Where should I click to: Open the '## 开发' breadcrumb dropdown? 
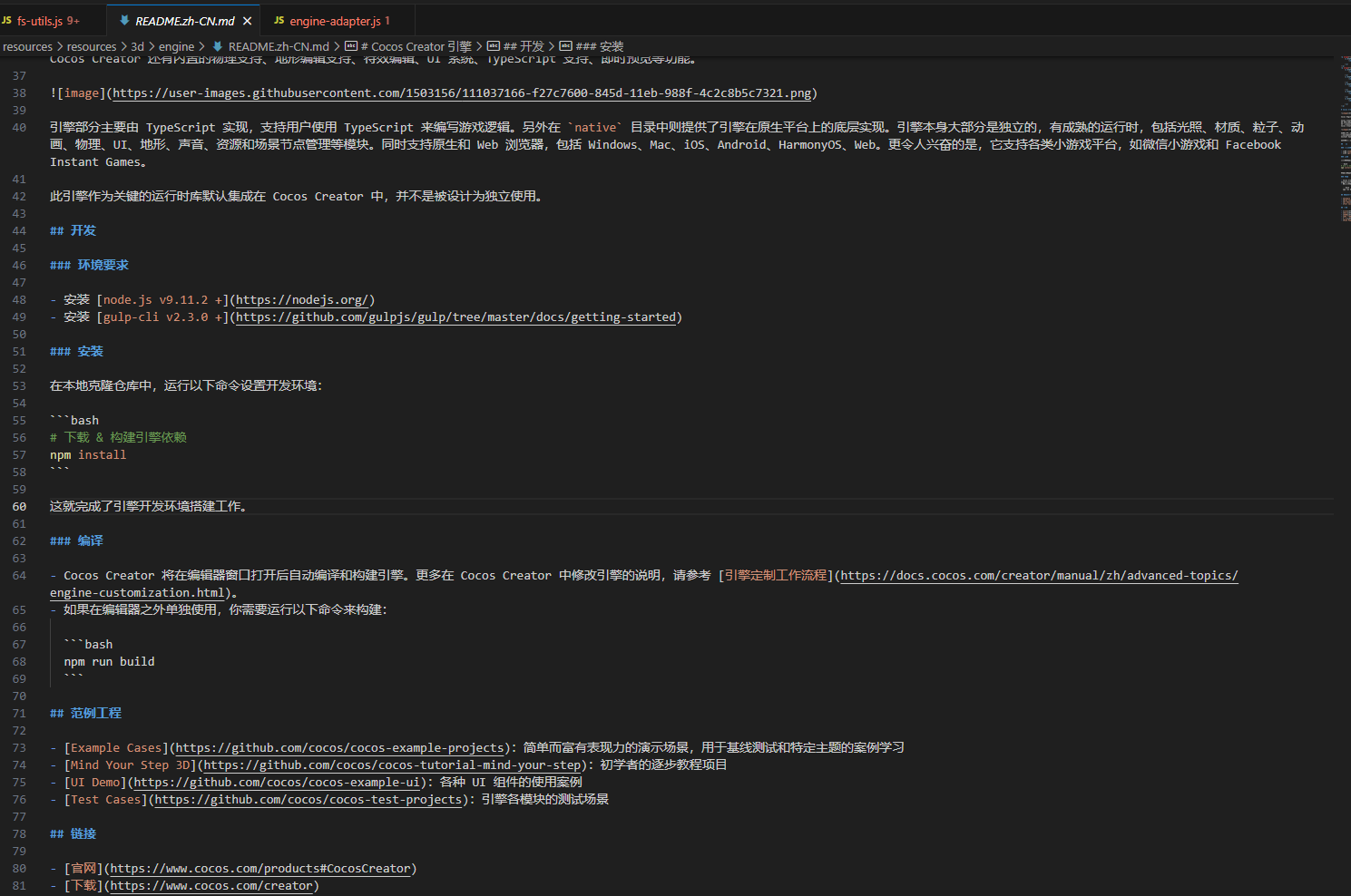(x=524, y=46)
